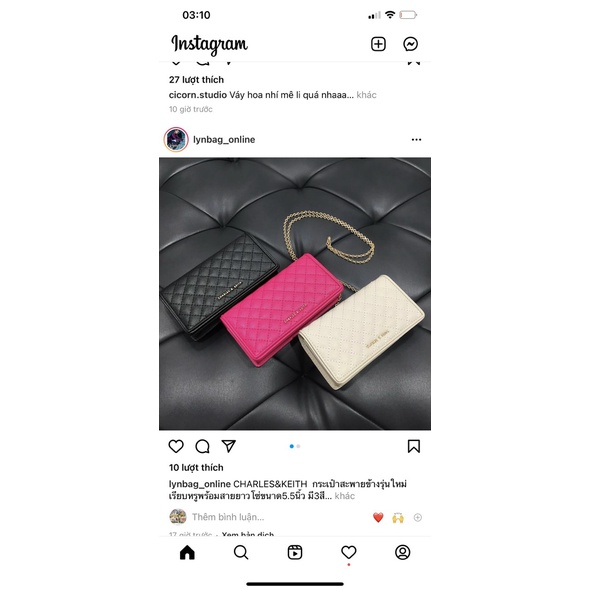Open lynbag_online profile picture story

176,139
